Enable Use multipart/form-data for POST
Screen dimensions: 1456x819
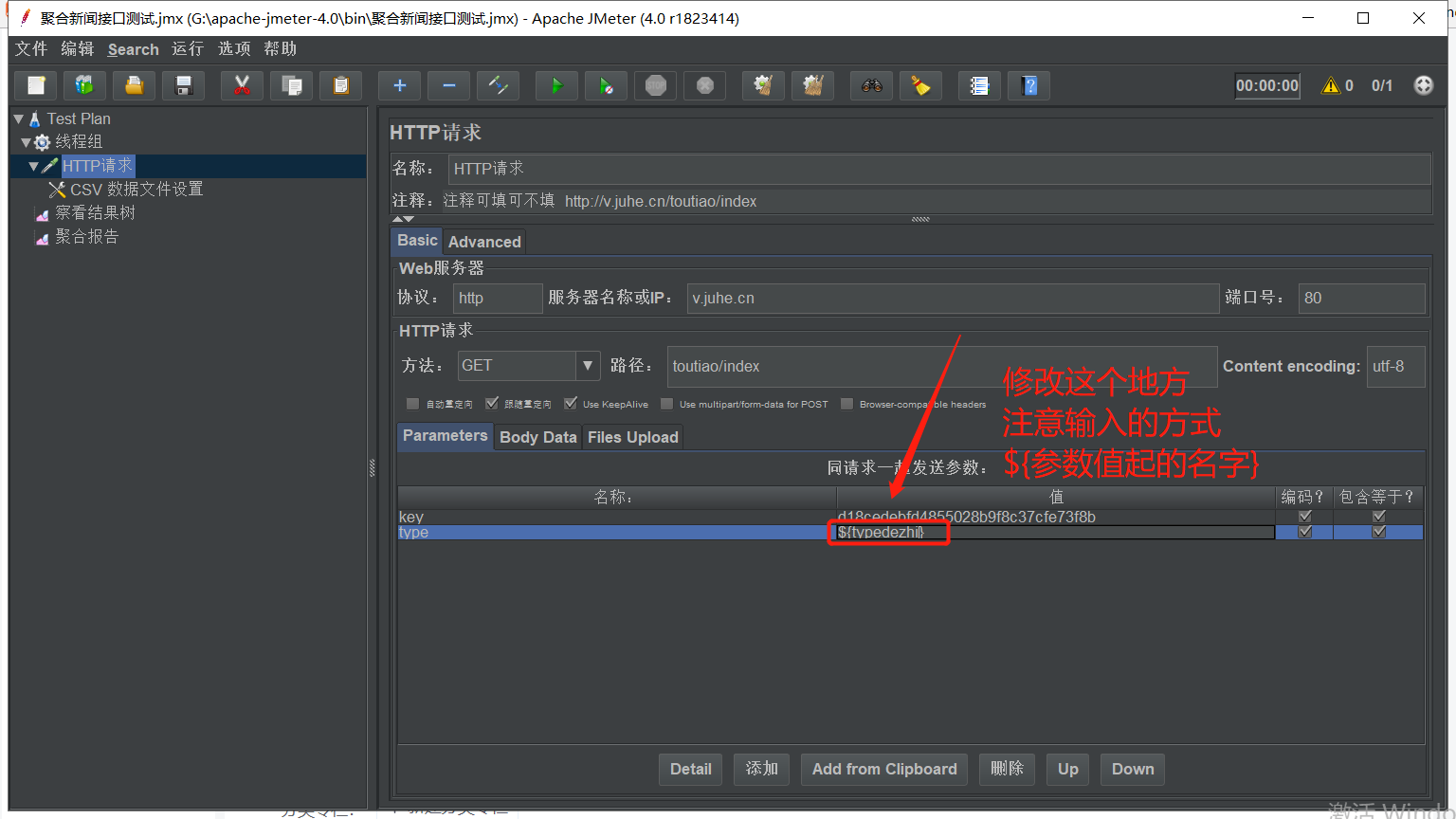pos(667,404)
